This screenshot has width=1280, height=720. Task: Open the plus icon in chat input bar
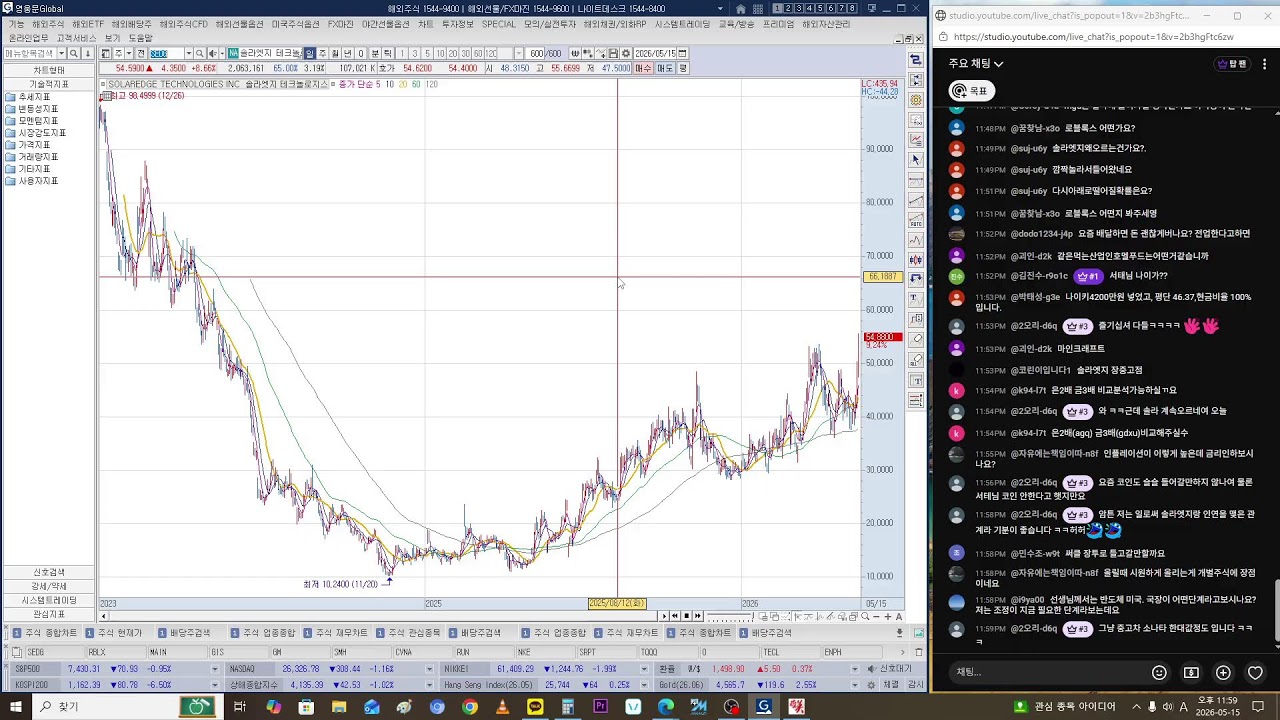click(1223, 672)
